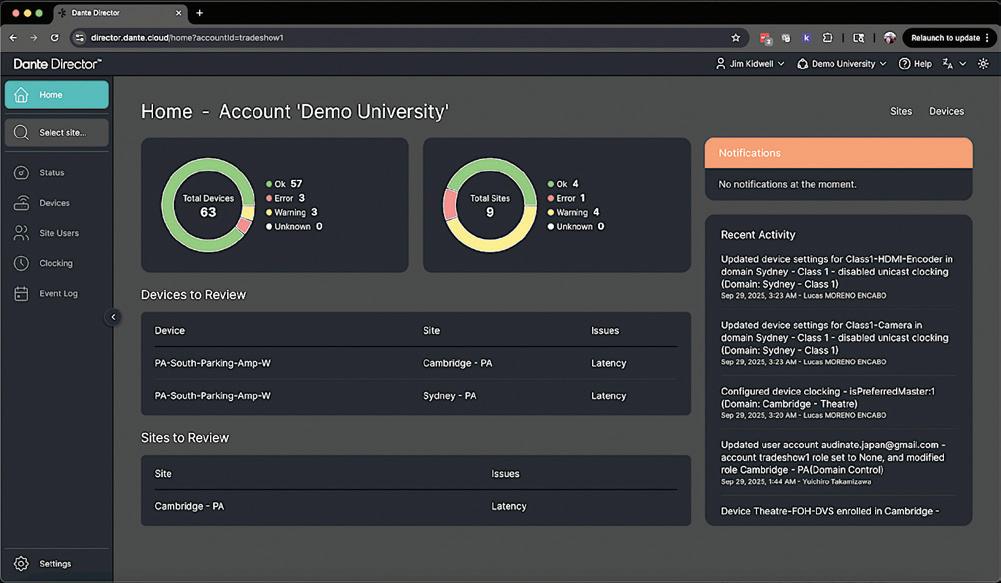
Task: Open Site Users icon in sidebar
Action: coord(21,233)
